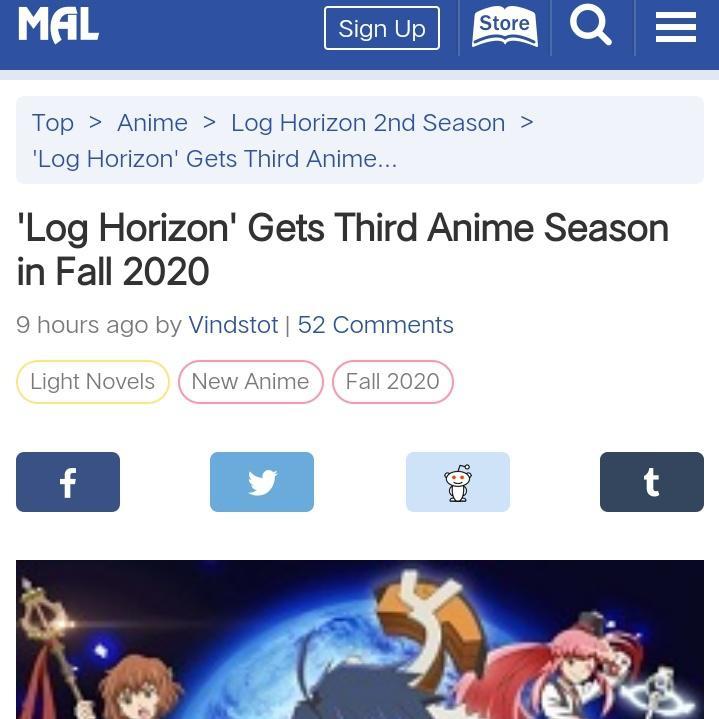Image resolution: width=719 pixels, height=719 pixels.
Task: Open the Store book icon
Action: tap(504, 28)
